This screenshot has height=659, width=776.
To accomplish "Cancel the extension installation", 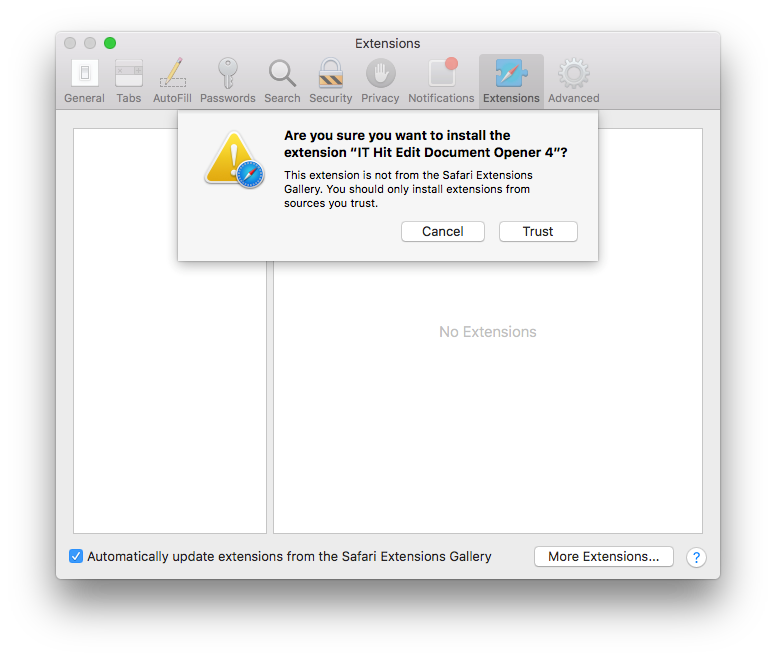I will 442,232.
